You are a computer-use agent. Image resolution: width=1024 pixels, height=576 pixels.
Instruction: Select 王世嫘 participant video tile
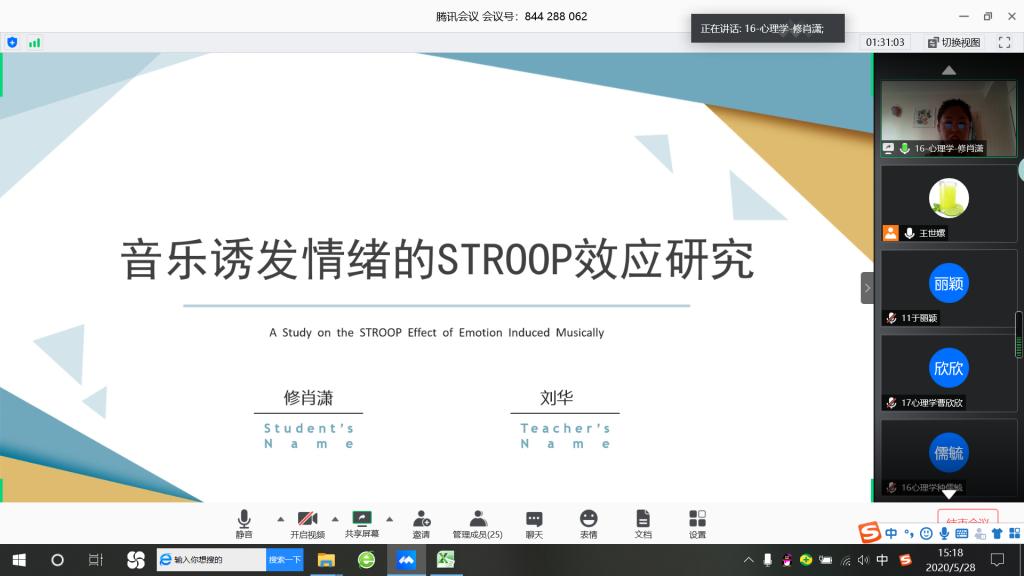pos(948,203)
